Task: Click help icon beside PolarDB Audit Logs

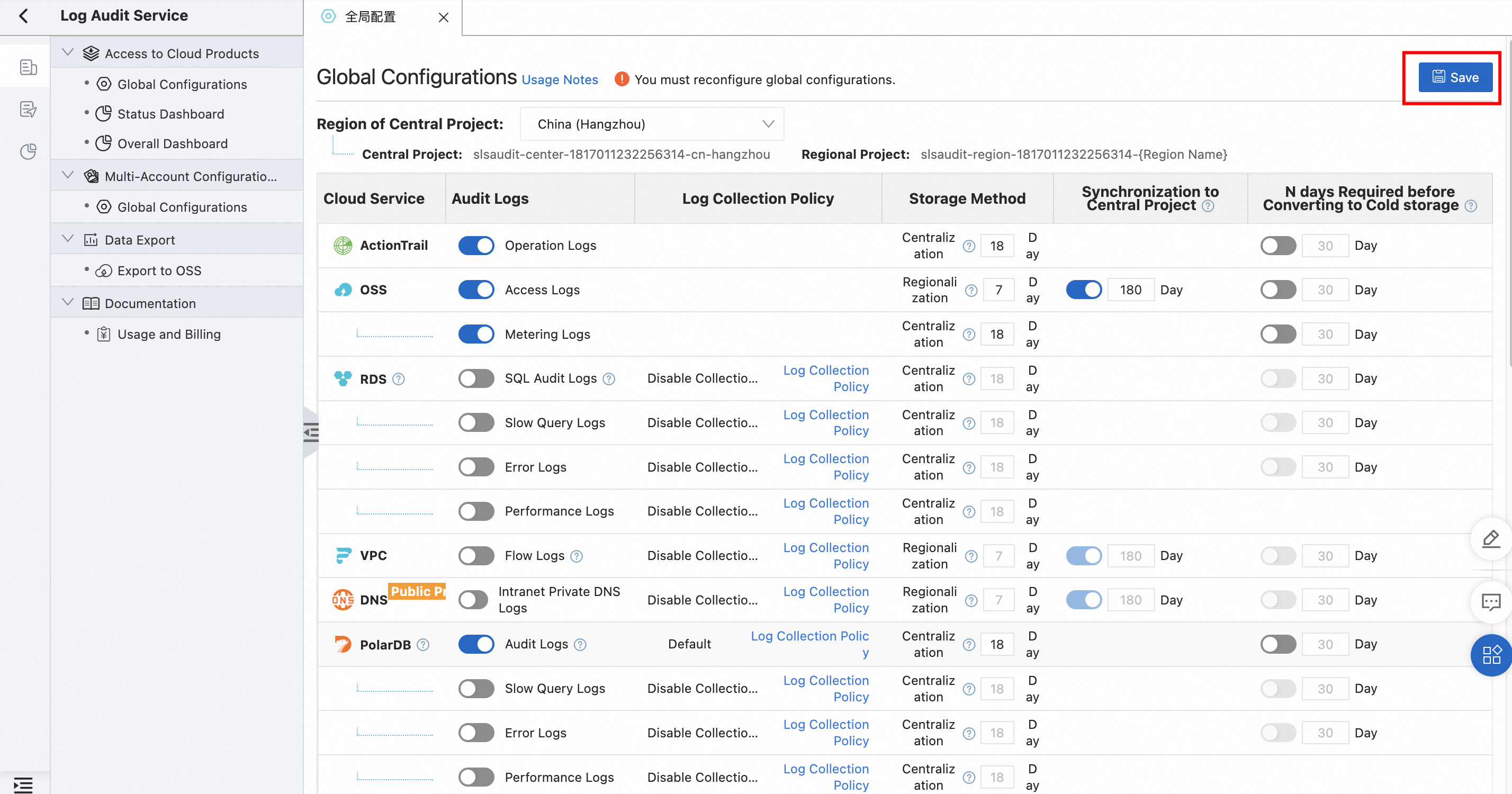Action: 580,644
